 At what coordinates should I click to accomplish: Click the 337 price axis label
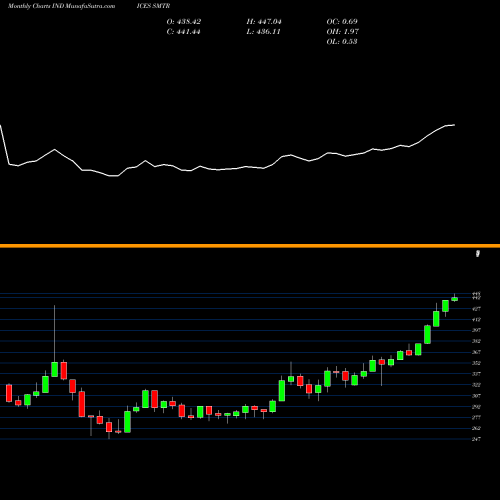[477, 374]
